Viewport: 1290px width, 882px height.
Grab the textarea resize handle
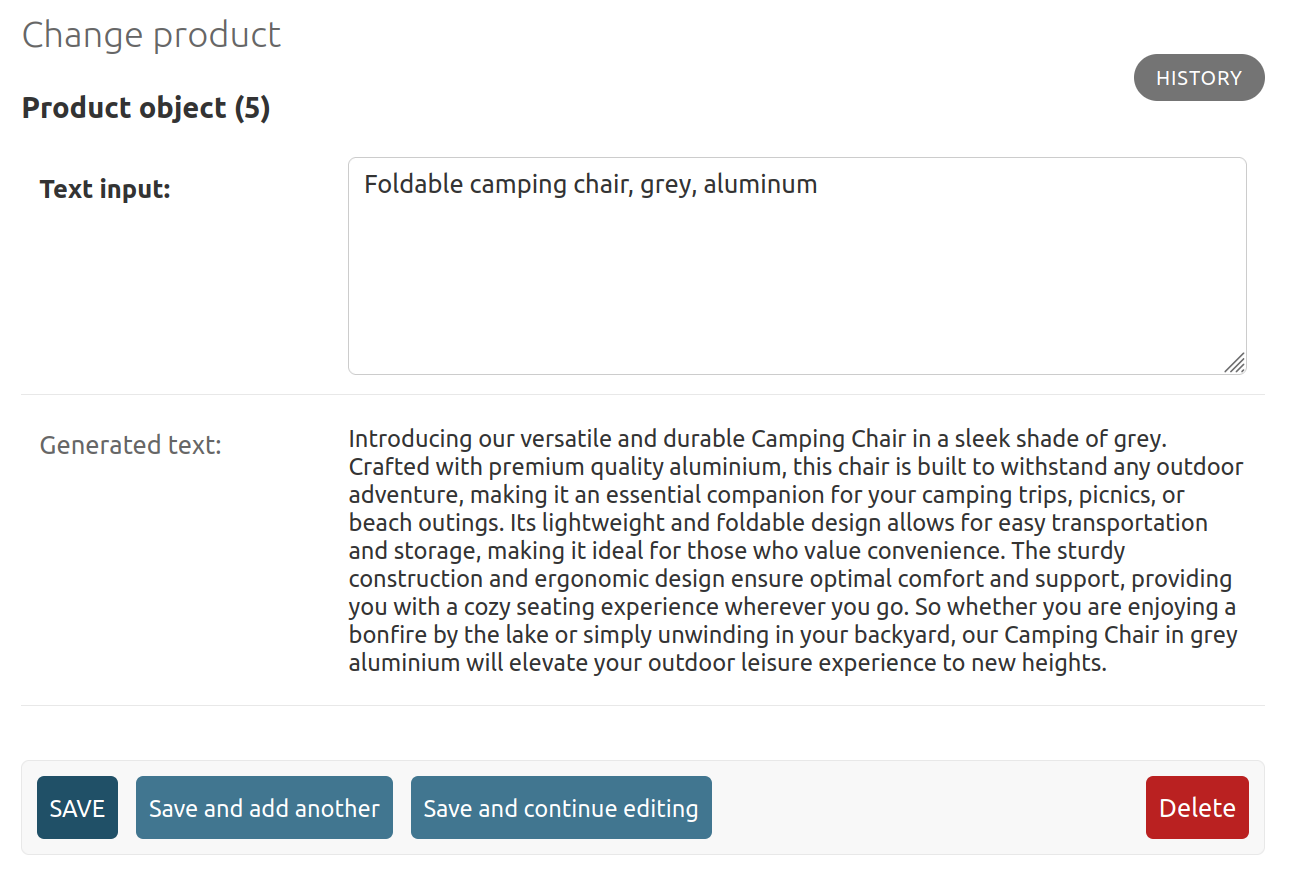[x=1235, y=363]
